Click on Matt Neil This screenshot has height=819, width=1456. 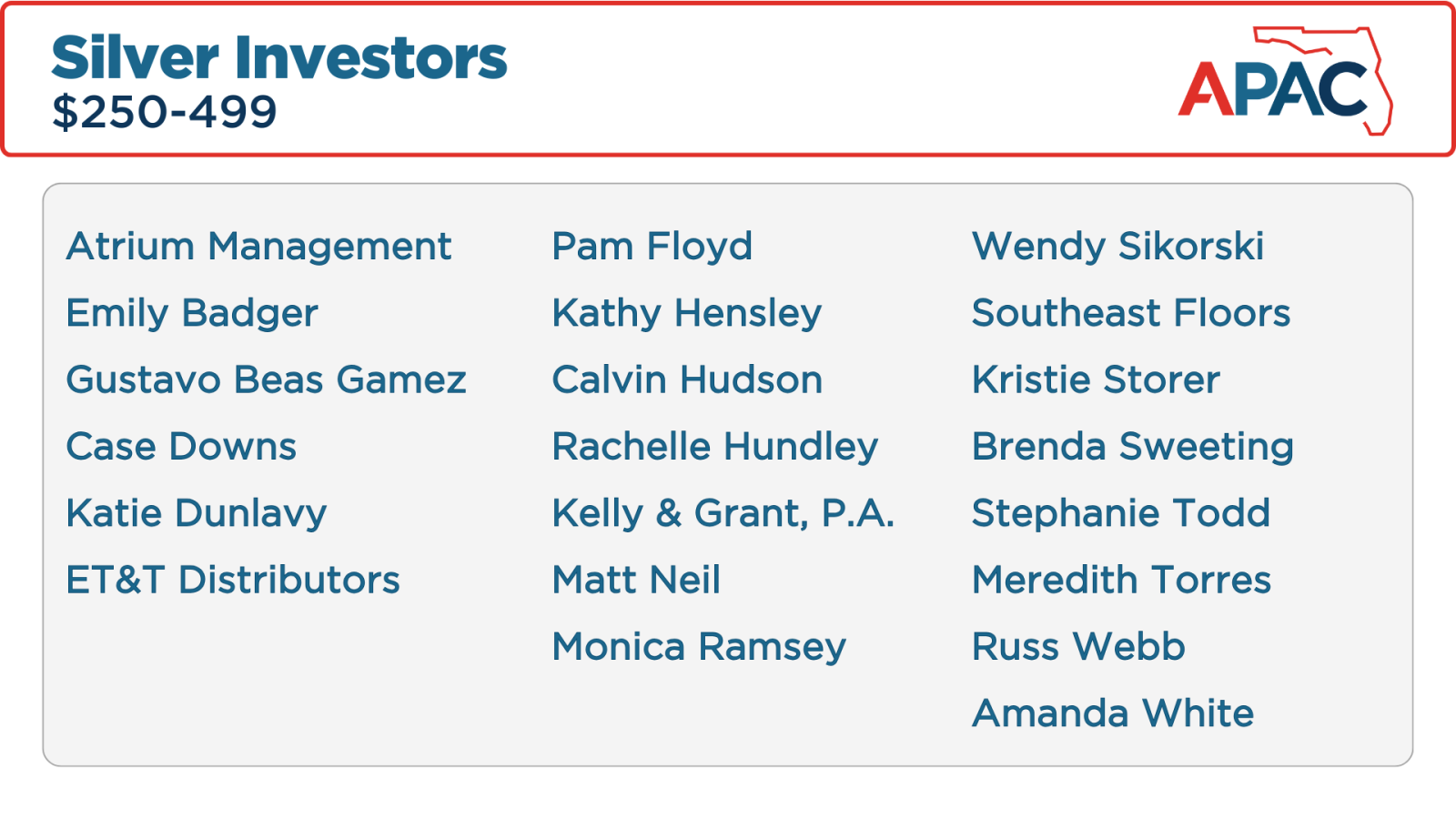coord(637,580)
